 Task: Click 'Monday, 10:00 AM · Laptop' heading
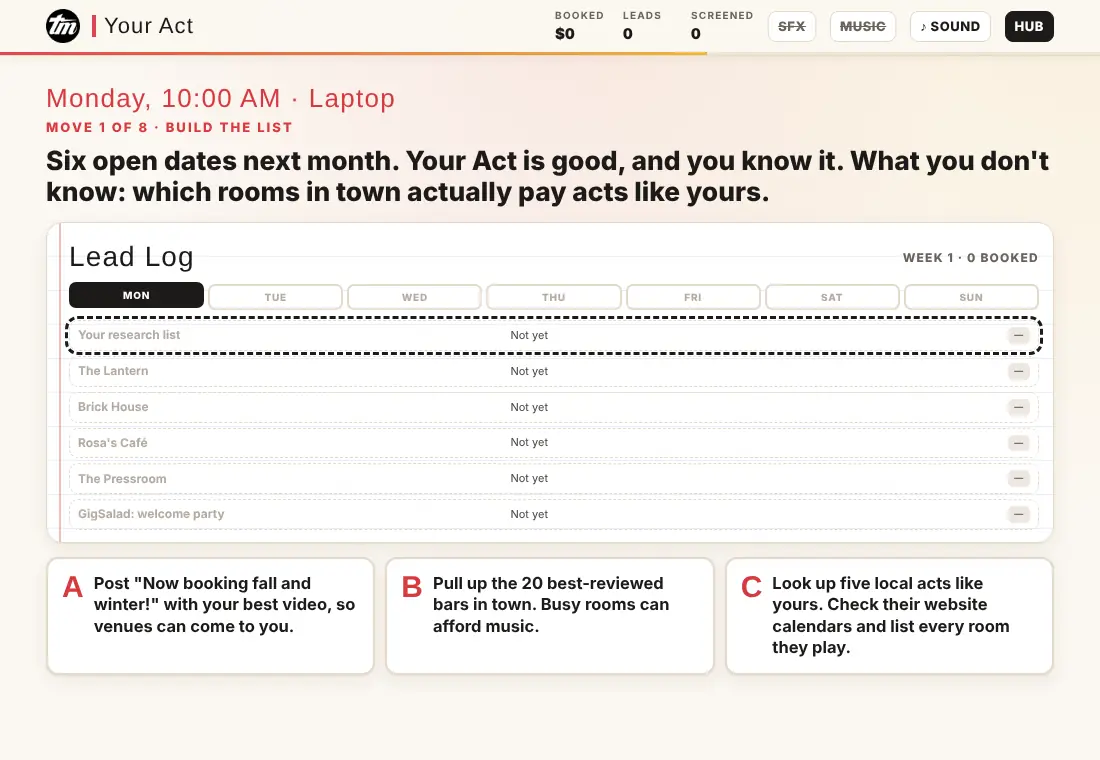point(220,98)
